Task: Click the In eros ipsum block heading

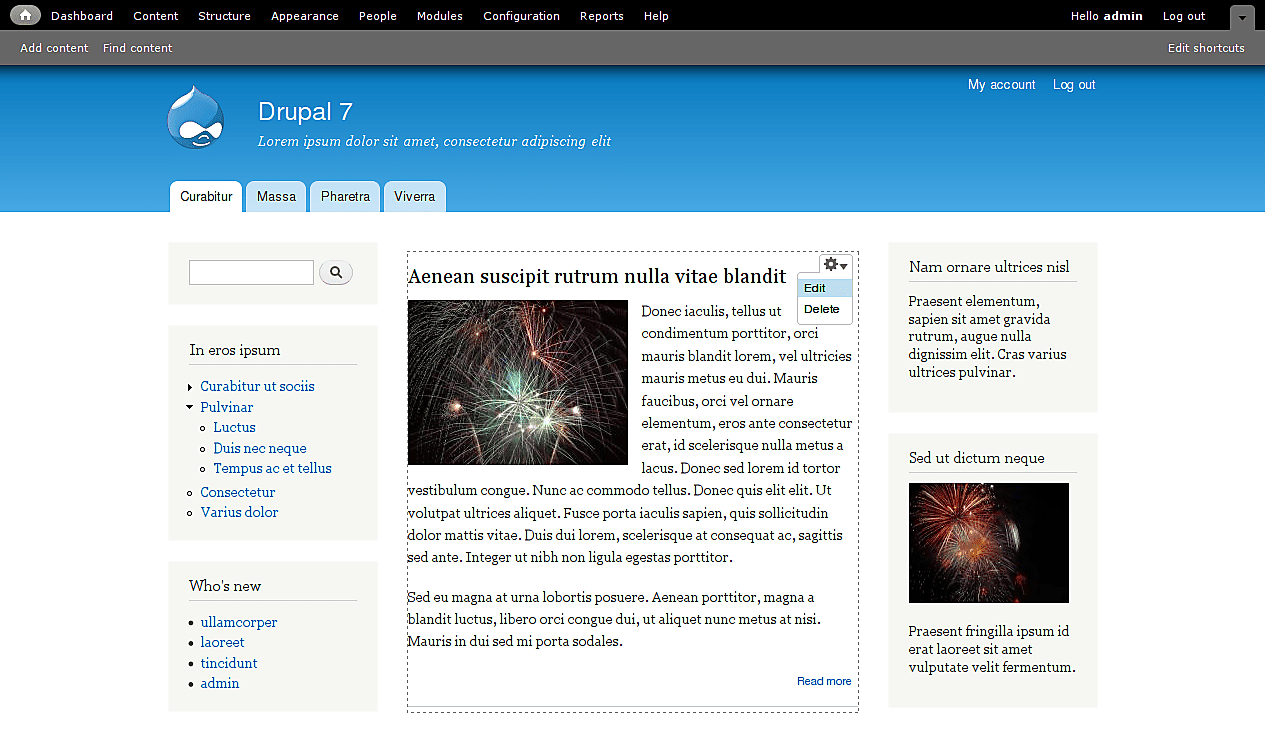Action: point(235,350)
